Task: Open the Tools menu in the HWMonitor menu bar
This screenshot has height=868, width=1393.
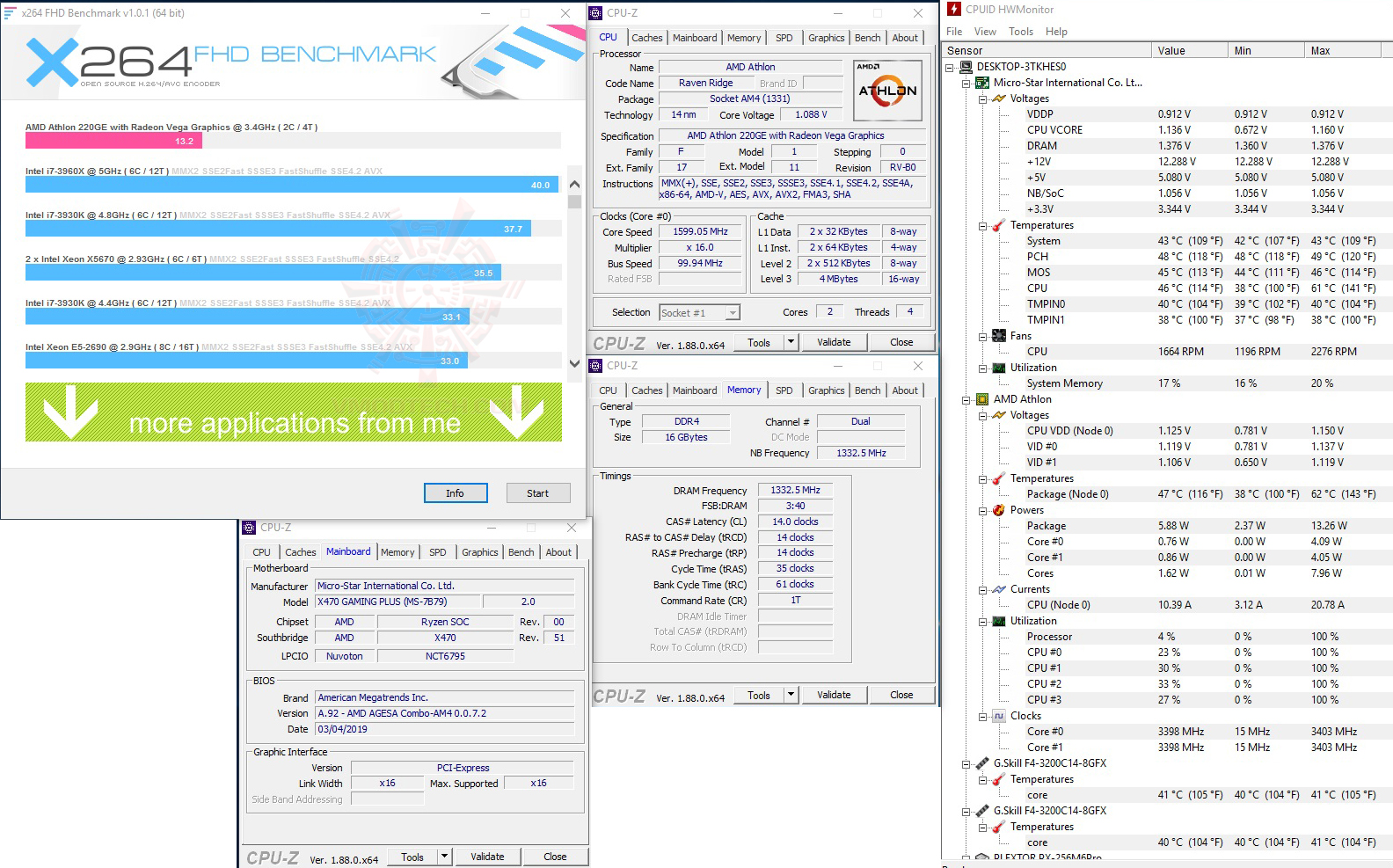Action: (1021, 32)
